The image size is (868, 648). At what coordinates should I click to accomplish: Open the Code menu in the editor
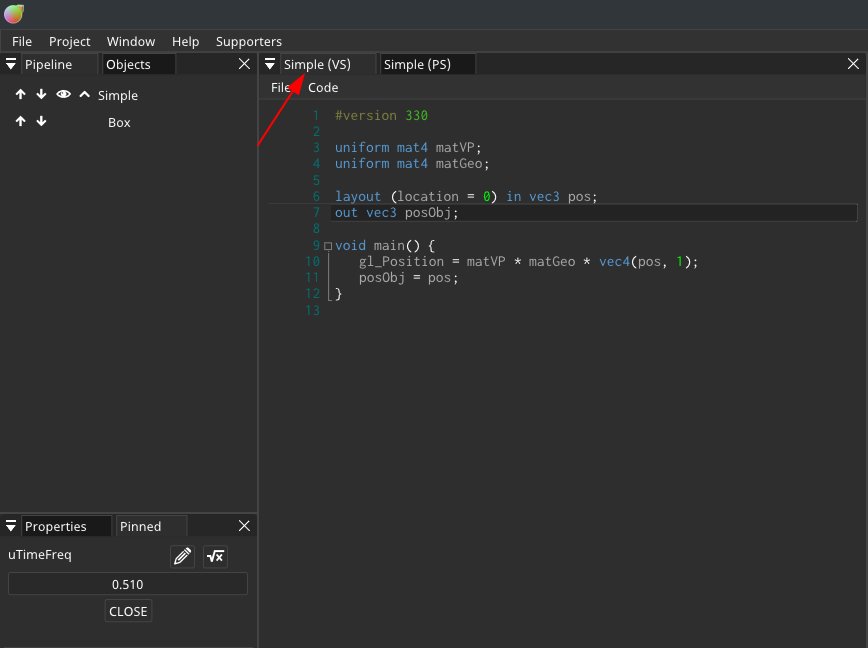[x=322, y=87]
